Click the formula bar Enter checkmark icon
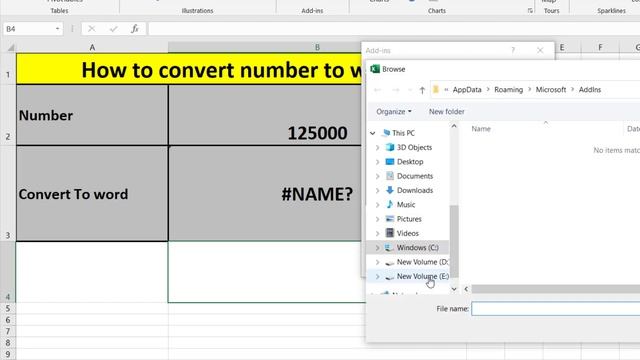The image size is (640, 360). (x=113, y=29)
